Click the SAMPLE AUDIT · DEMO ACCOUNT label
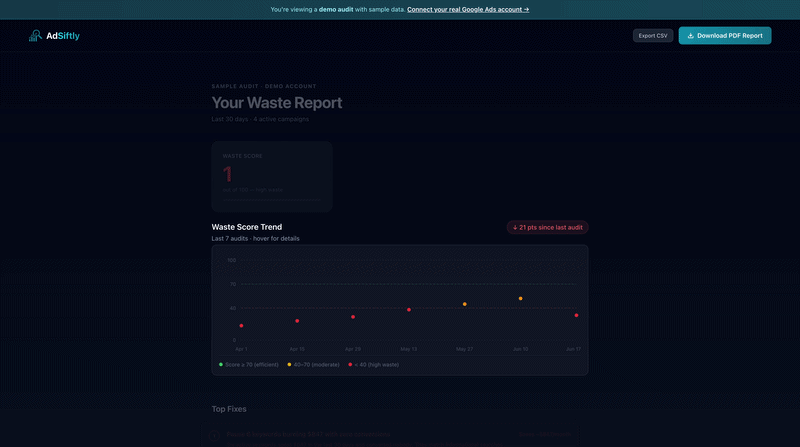The width and height of the screenshot is (800, 447). (x=264, y=86)
